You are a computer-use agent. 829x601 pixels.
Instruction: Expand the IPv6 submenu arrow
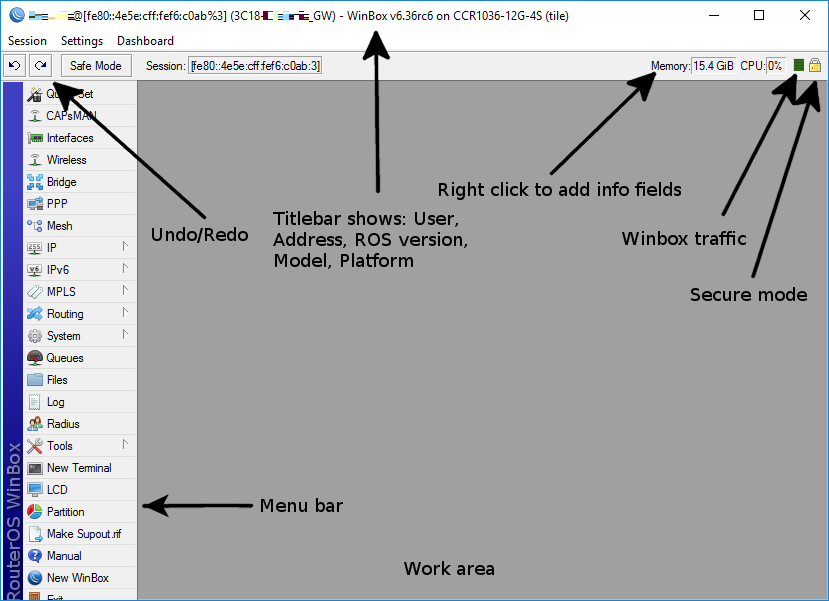coord(125,269)
